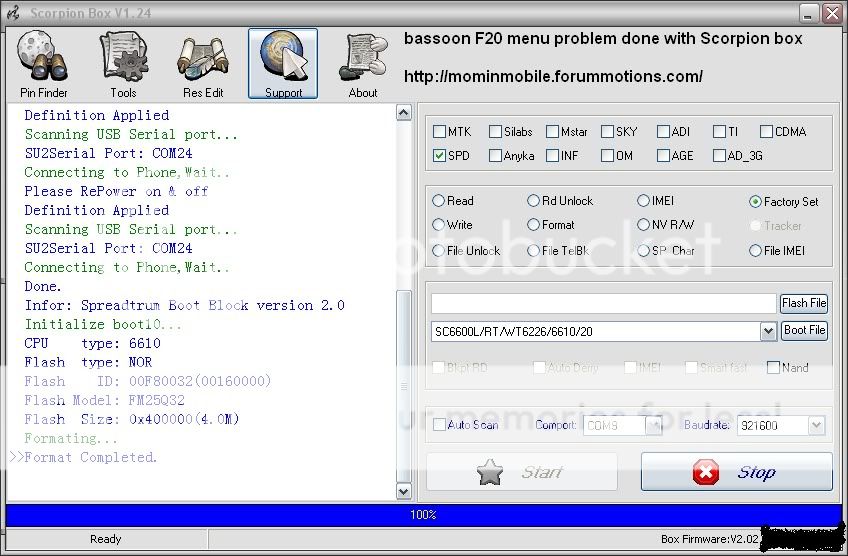Pick the File TelBk option
The width and height of the screenshot is (848, 556).
click(x=533, y=250)
